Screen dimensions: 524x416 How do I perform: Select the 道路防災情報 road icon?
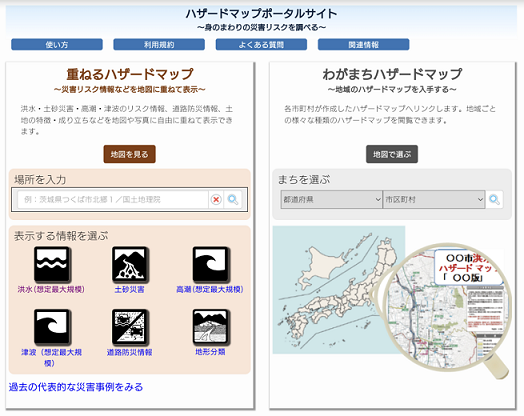[x=130, y=327]
